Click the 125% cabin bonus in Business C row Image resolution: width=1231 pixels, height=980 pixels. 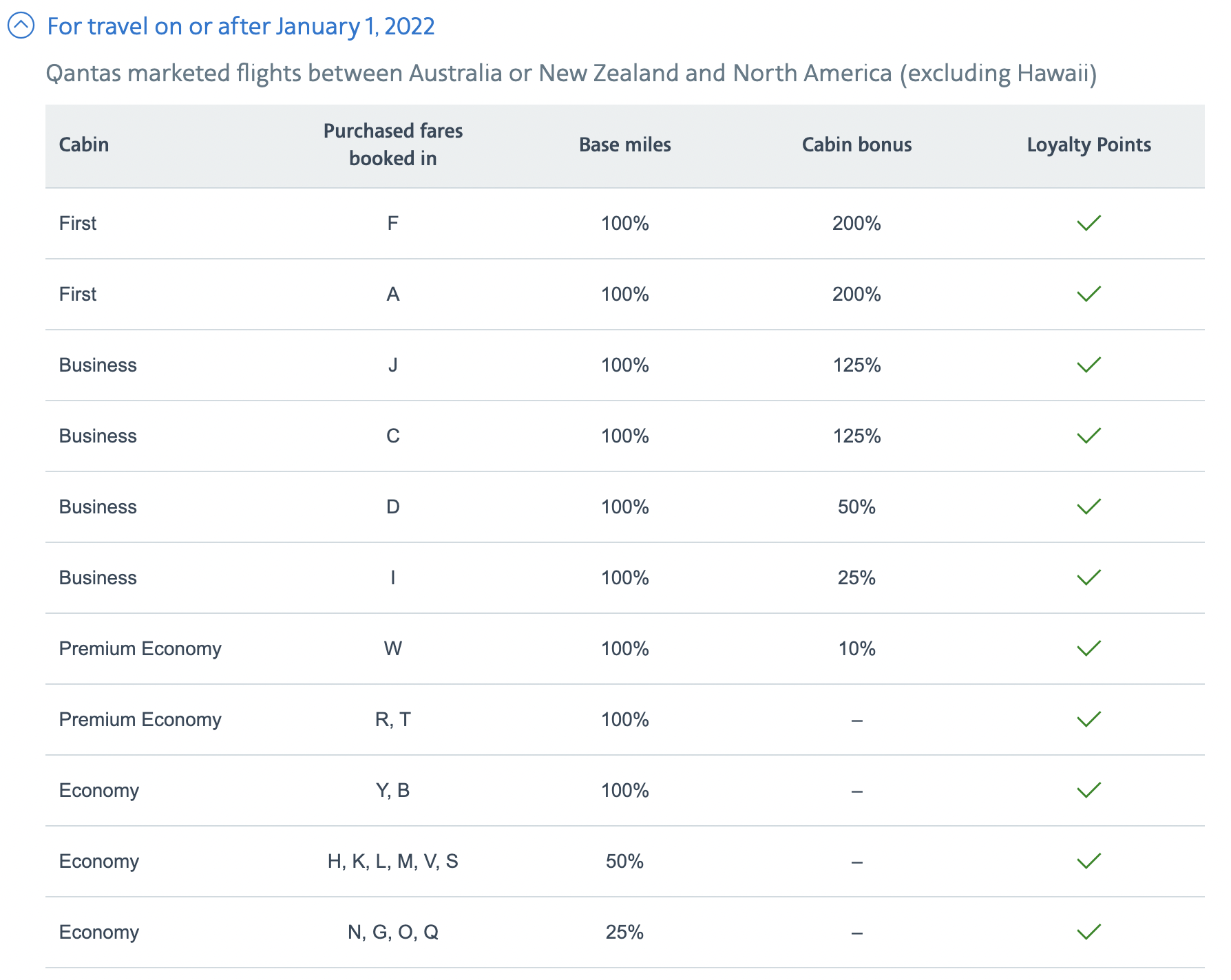pos(856,436)
